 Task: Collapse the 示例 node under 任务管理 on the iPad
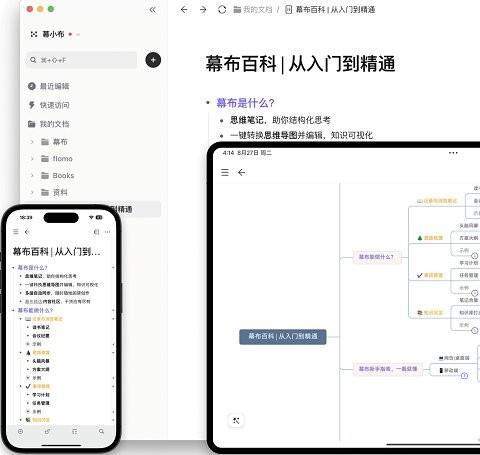pyautogui.click(x=475, y=293)
